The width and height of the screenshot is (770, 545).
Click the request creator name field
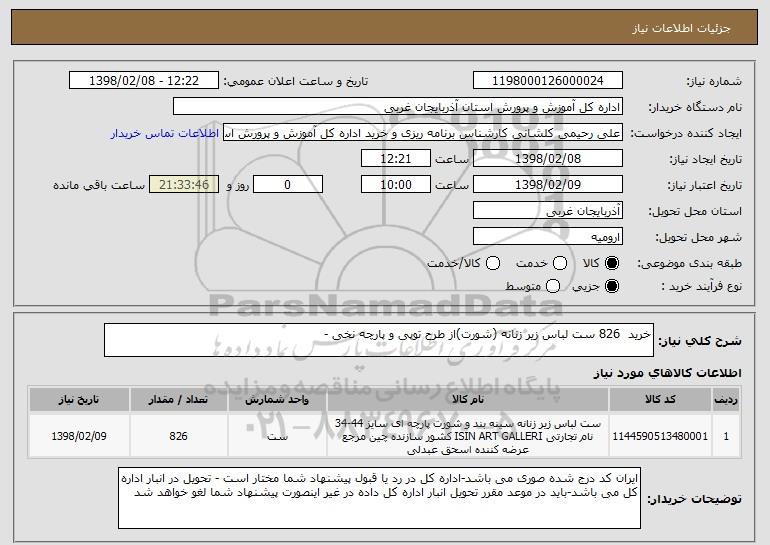[423, 133]
